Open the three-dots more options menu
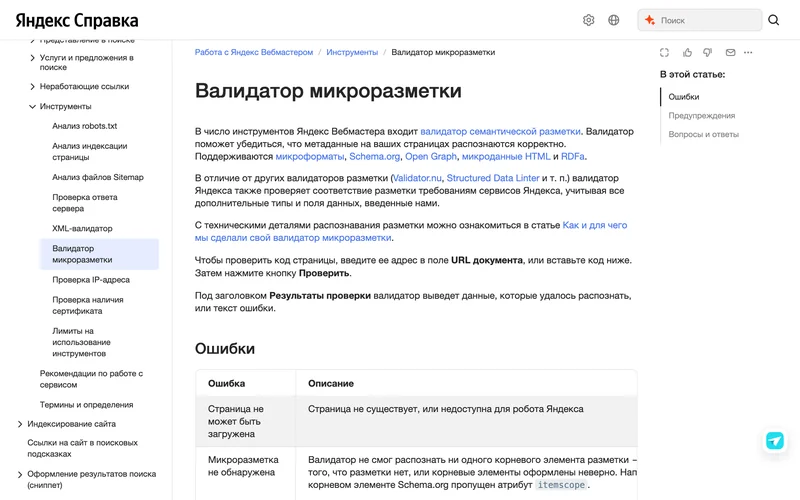The image size is (800, 500). tap(748, 53)
